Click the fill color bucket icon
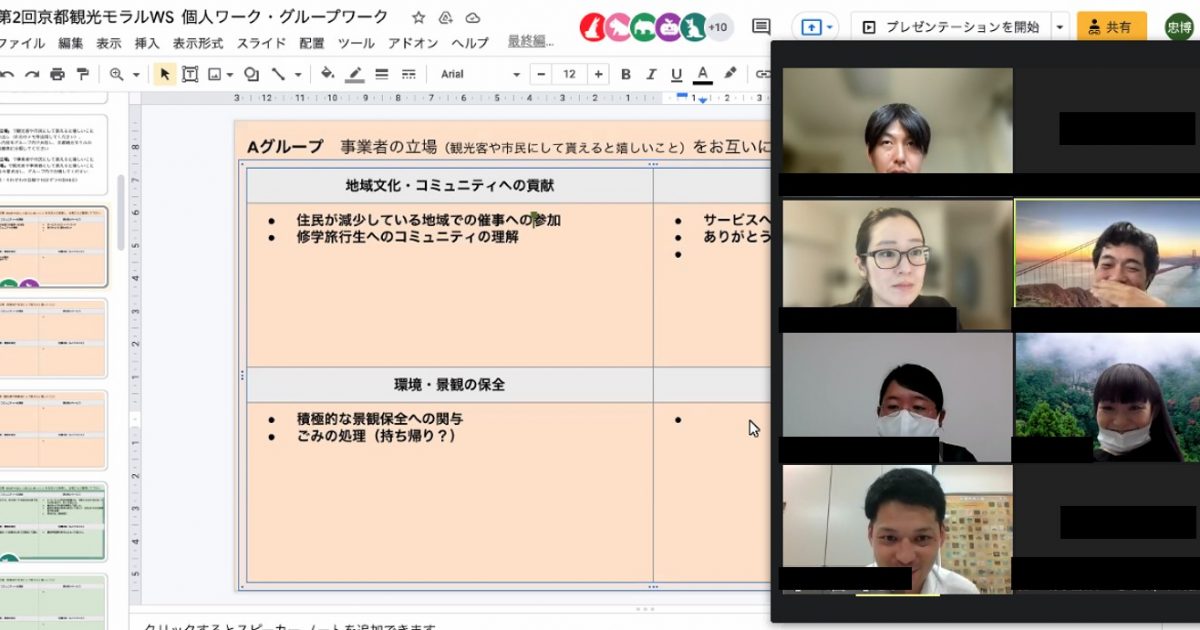The image size is (1200, 630). pos(327,74)
